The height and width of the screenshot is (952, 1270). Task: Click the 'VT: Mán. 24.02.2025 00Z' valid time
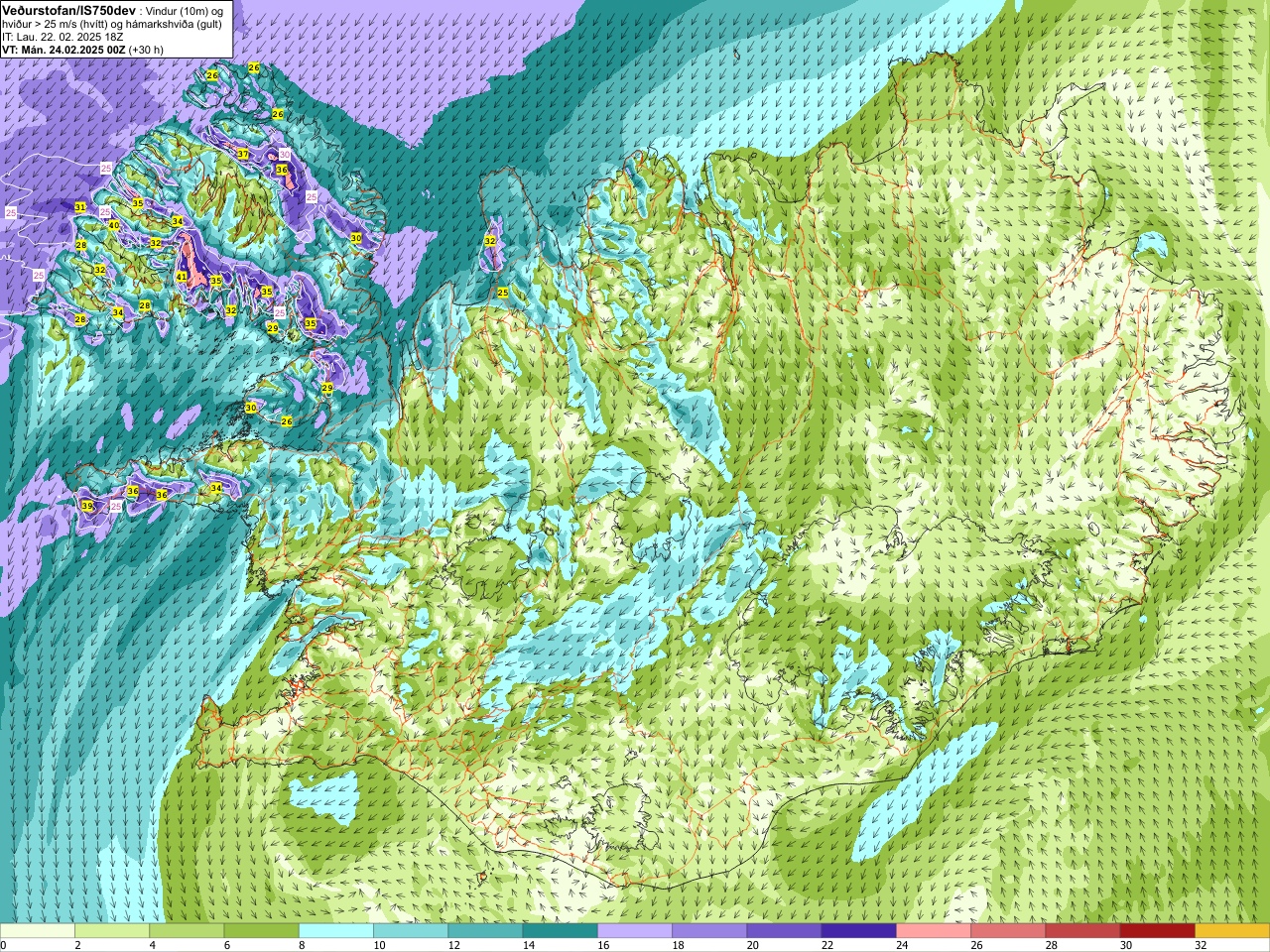(x=63, y=50)
